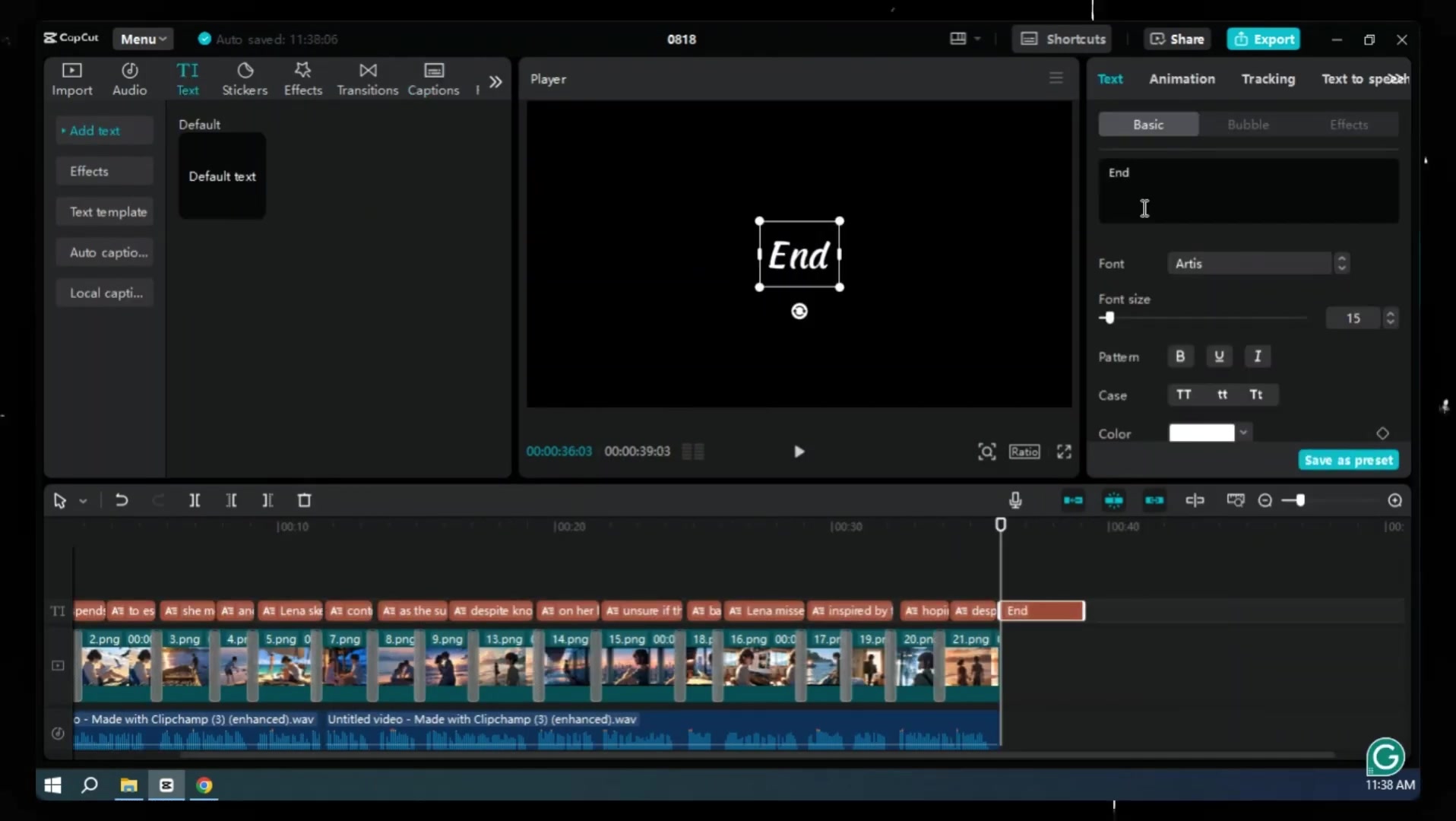Play the video in the player
Viewport: 1456px width, 821px height.
pos(799,452)
